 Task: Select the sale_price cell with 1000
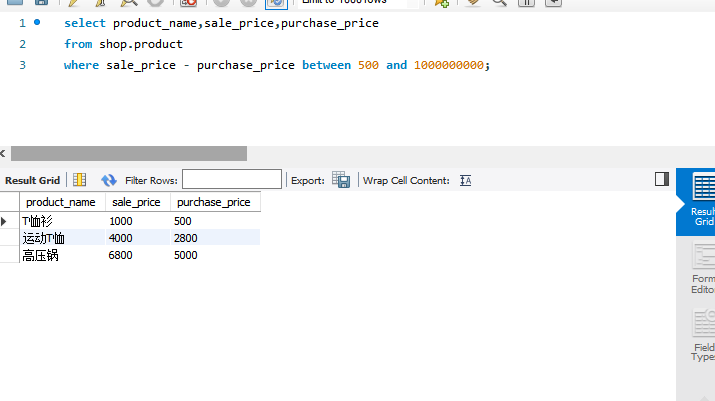tap(138, 221)
